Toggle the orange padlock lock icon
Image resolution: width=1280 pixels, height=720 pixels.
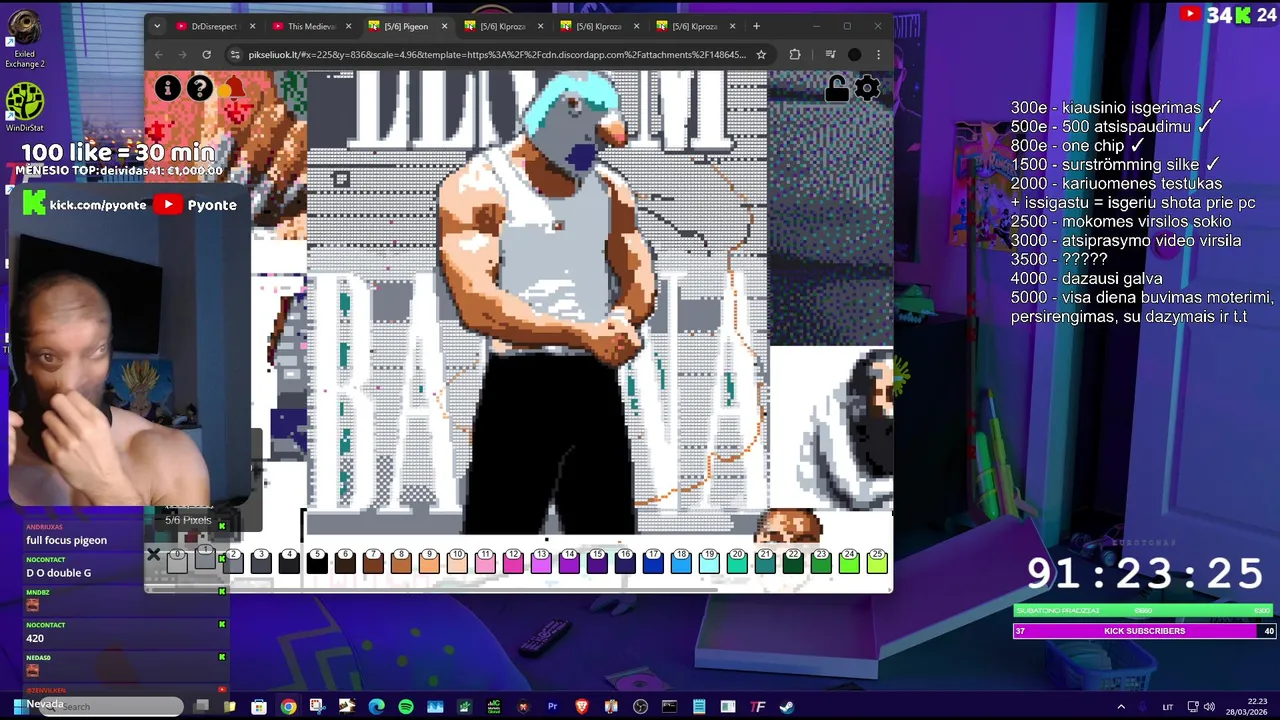pos(836,89)
